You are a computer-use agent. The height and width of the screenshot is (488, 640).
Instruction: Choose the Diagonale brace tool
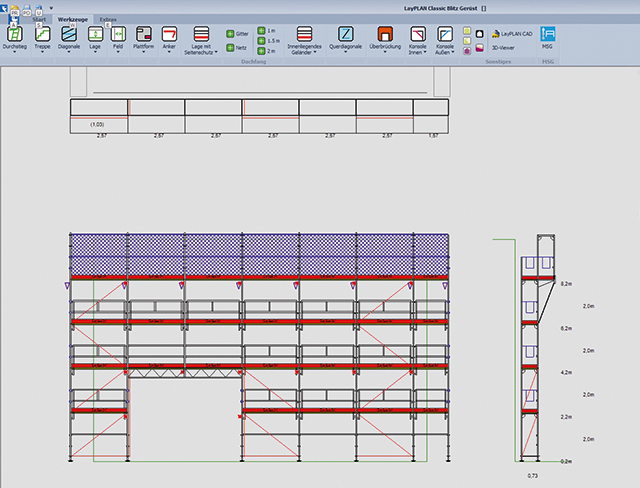70,35
